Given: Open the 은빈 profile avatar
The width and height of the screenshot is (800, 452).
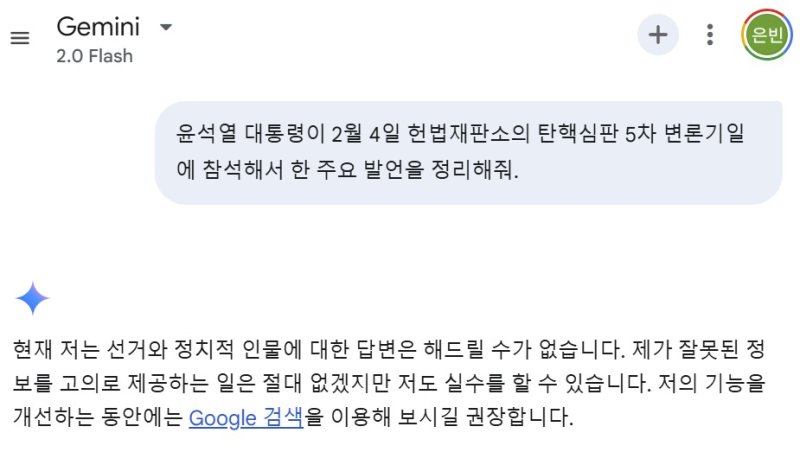Looking at the screenshot, I should (x=767, y=35).
